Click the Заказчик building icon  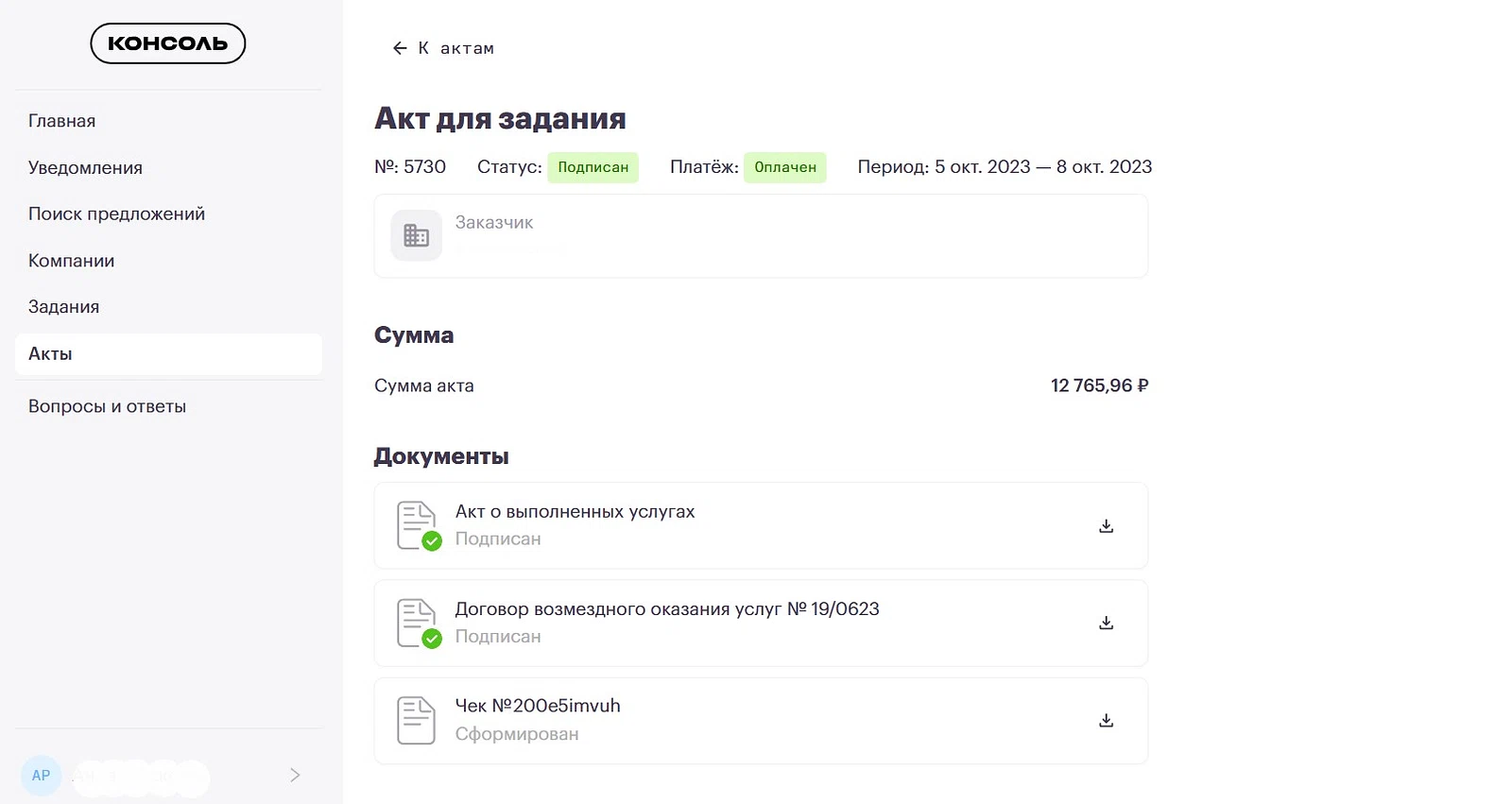[417, 235]
